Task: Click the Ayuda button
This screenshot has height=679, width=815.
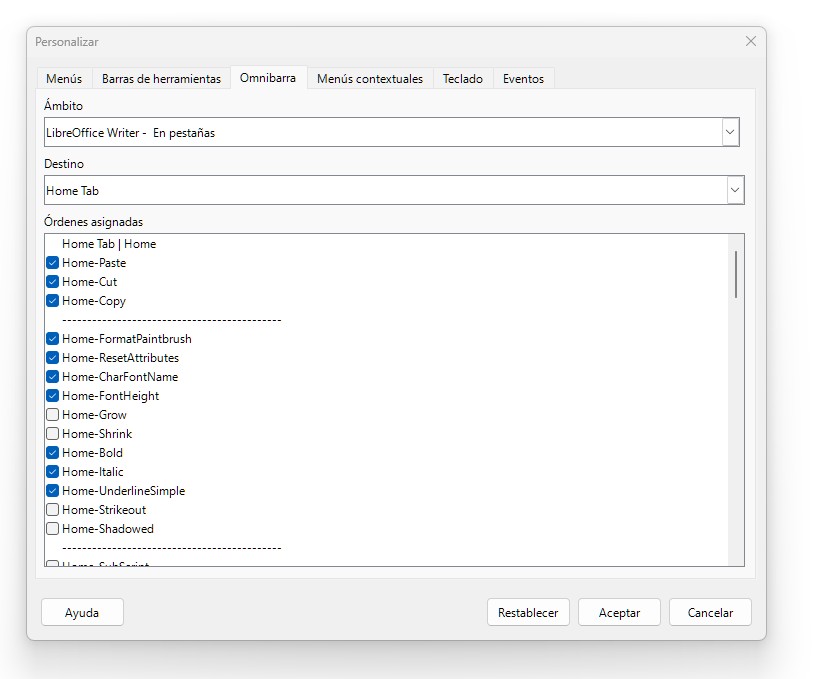Action: (x=82, y=613)
